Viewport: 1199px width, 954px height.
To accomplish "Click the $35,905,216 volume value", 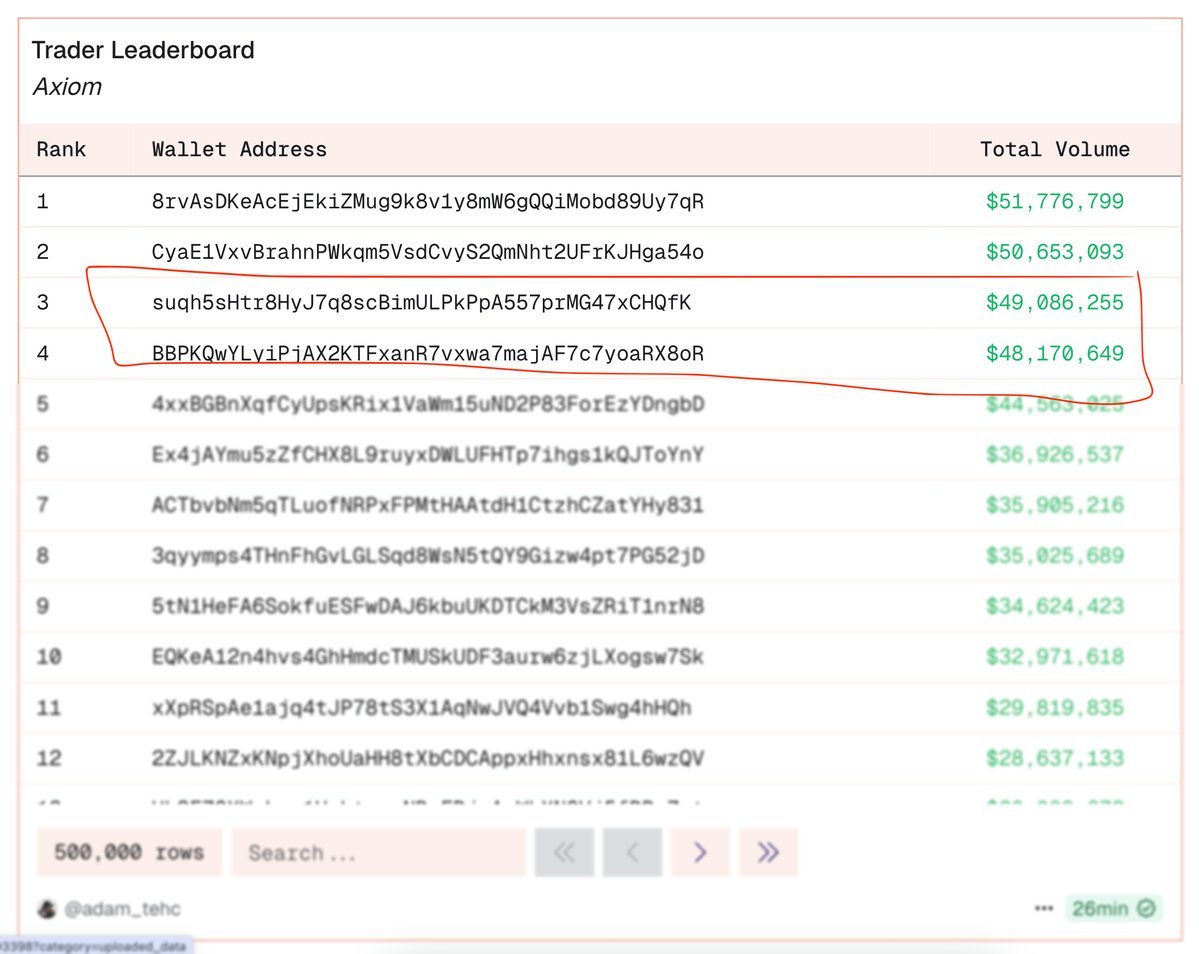I will point(1054,505).
